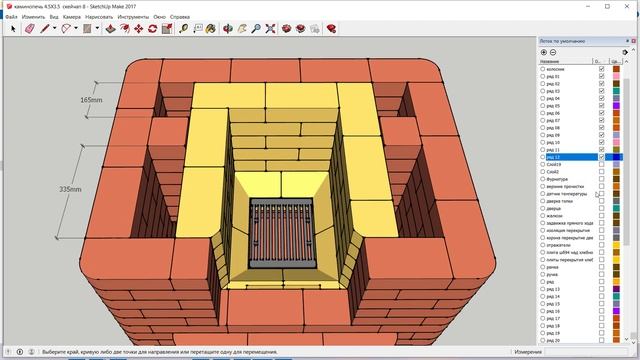Set layer ряд 08 as active
The height and width of the screenshot is (360, 640).
(x=543, y=128)
